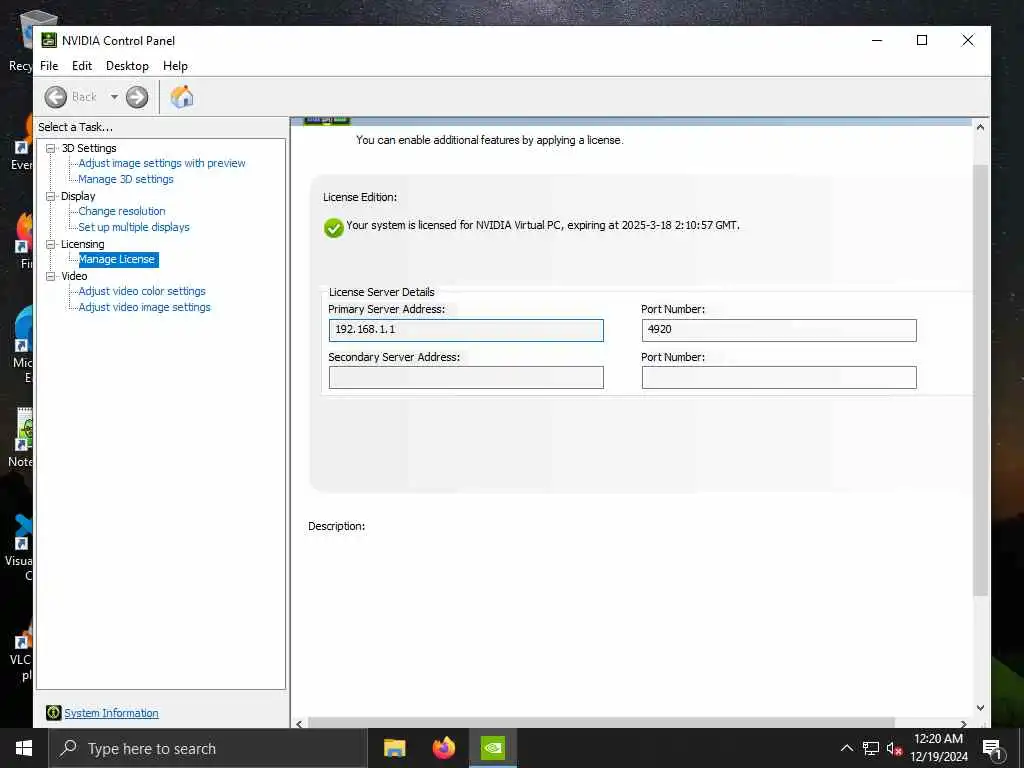
Task: Select Adjust video color settings
Action: (x=142, y=291)
